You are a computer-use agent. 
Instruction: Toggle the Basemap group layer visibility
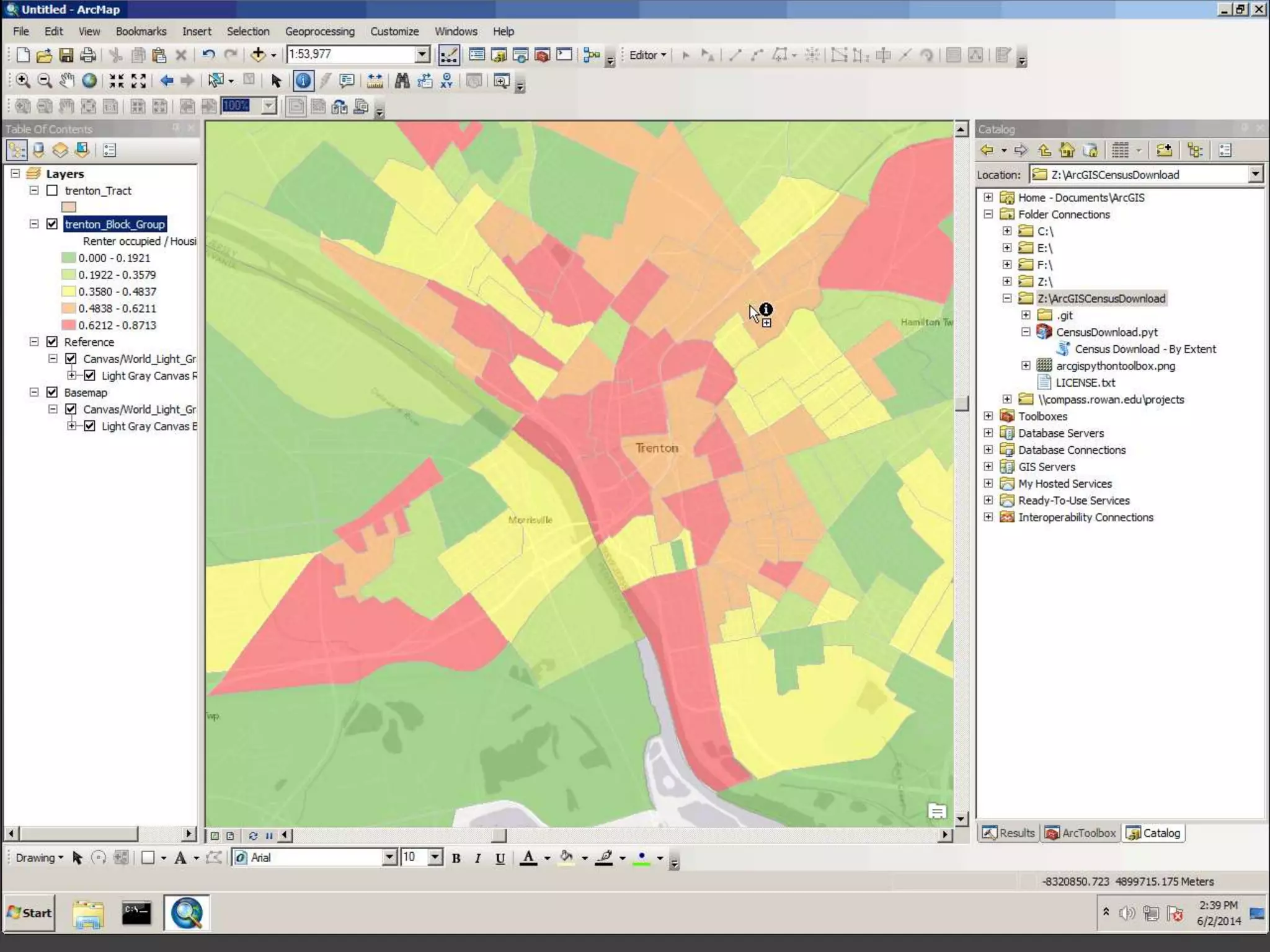pyautogui.click(x=52, y=392)
